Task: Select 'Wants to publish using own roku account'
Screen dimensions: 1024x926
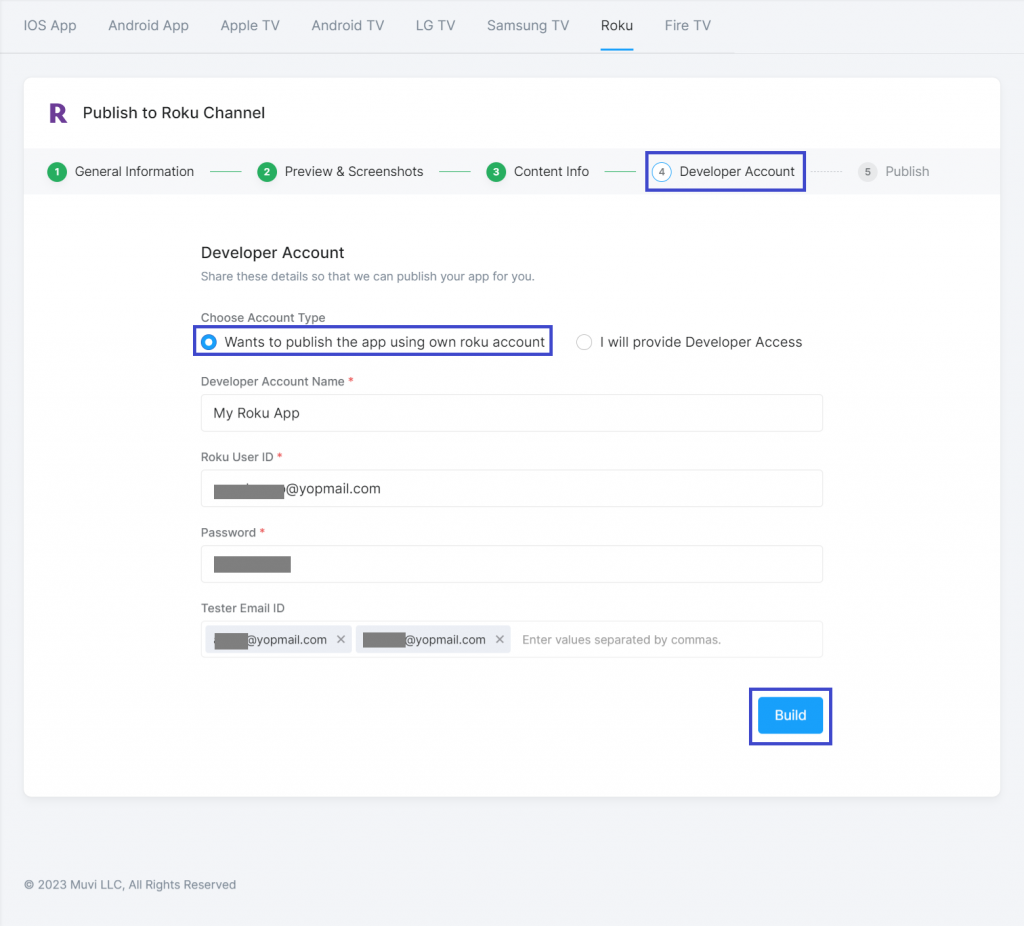Action: (208, 341)
